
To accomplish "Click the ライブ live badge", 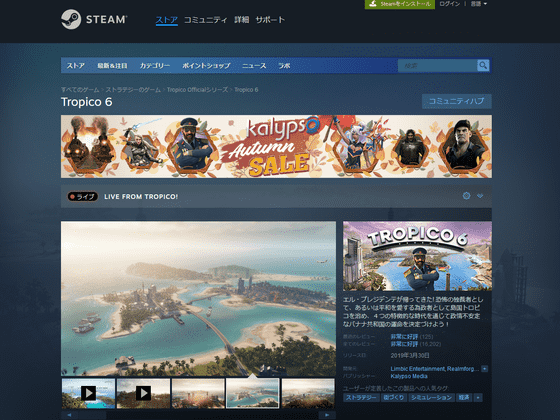I will point(82,196).
